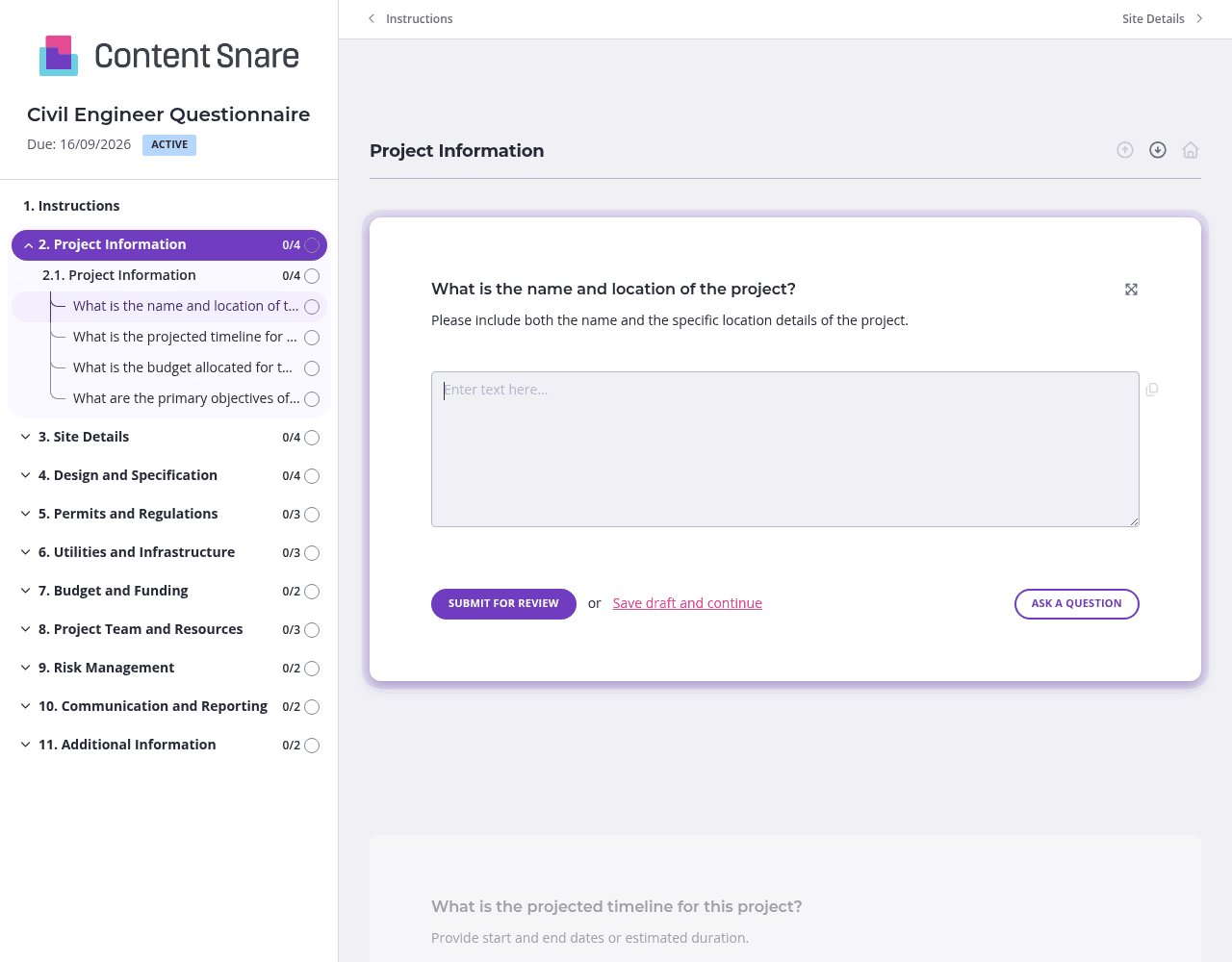This screenshot has height=962, width=1232.
Task: Expand the 5. Permits and Regulations section
Action: [x=26, y=514]
